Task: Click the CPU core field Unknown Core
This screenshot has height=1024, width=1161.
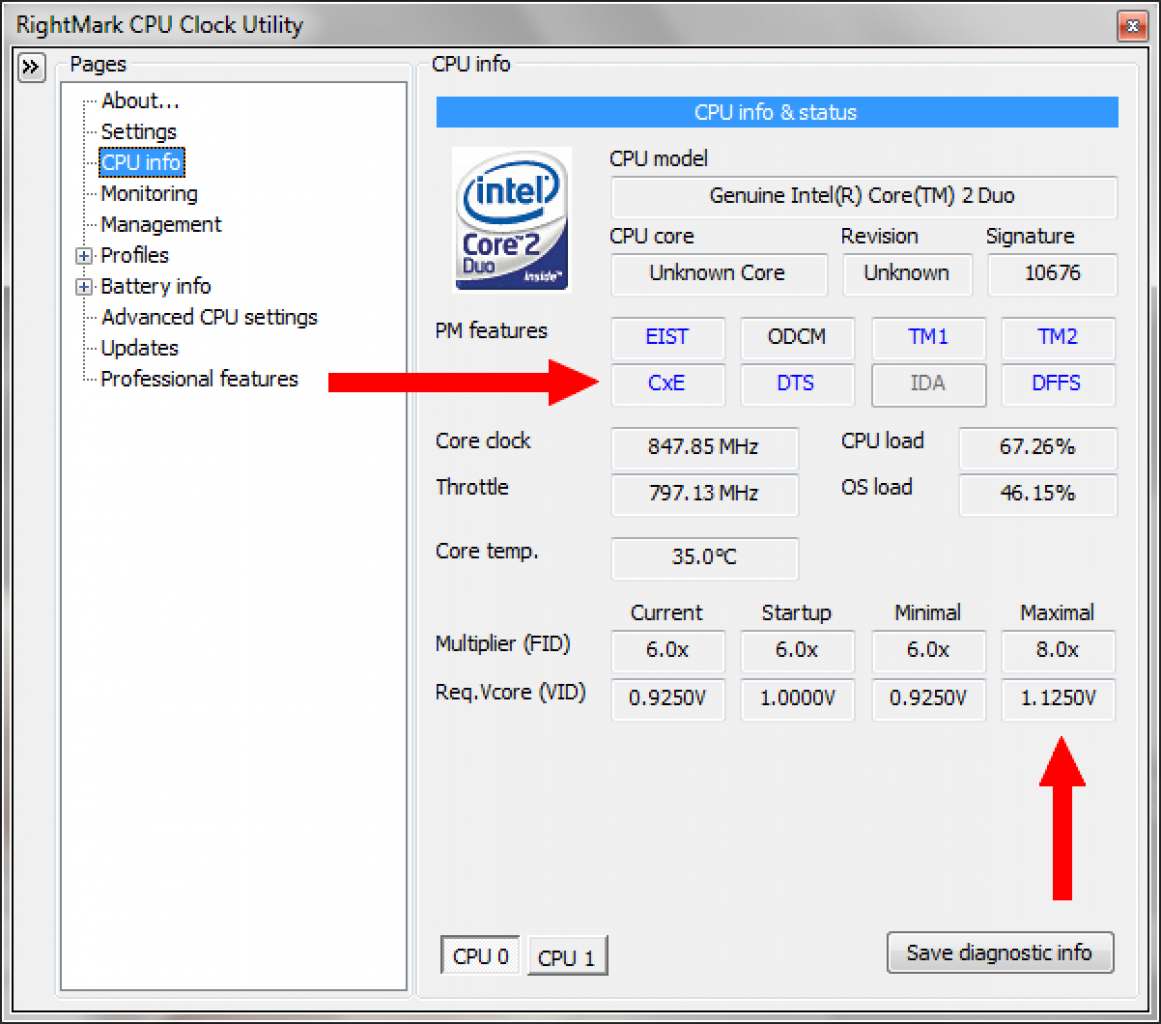Action: [x=718, y=273]
